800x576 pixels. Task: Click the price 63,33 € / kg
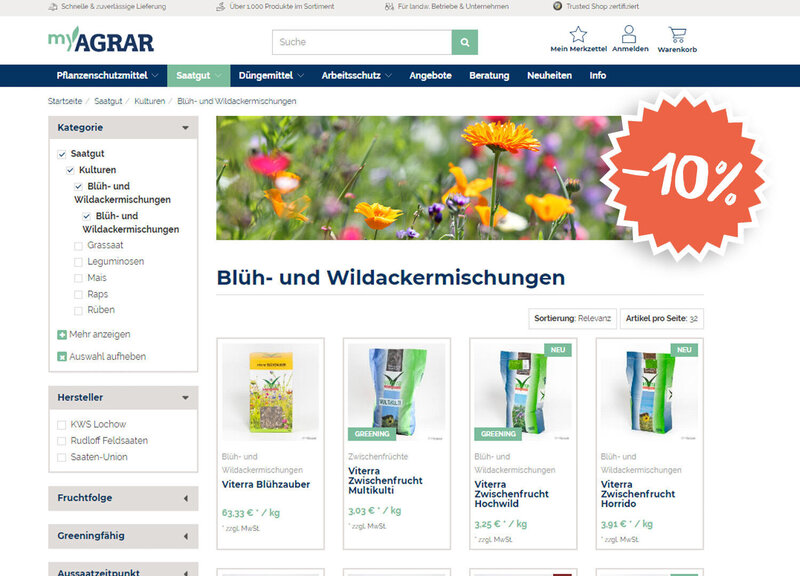coord(251,513)
